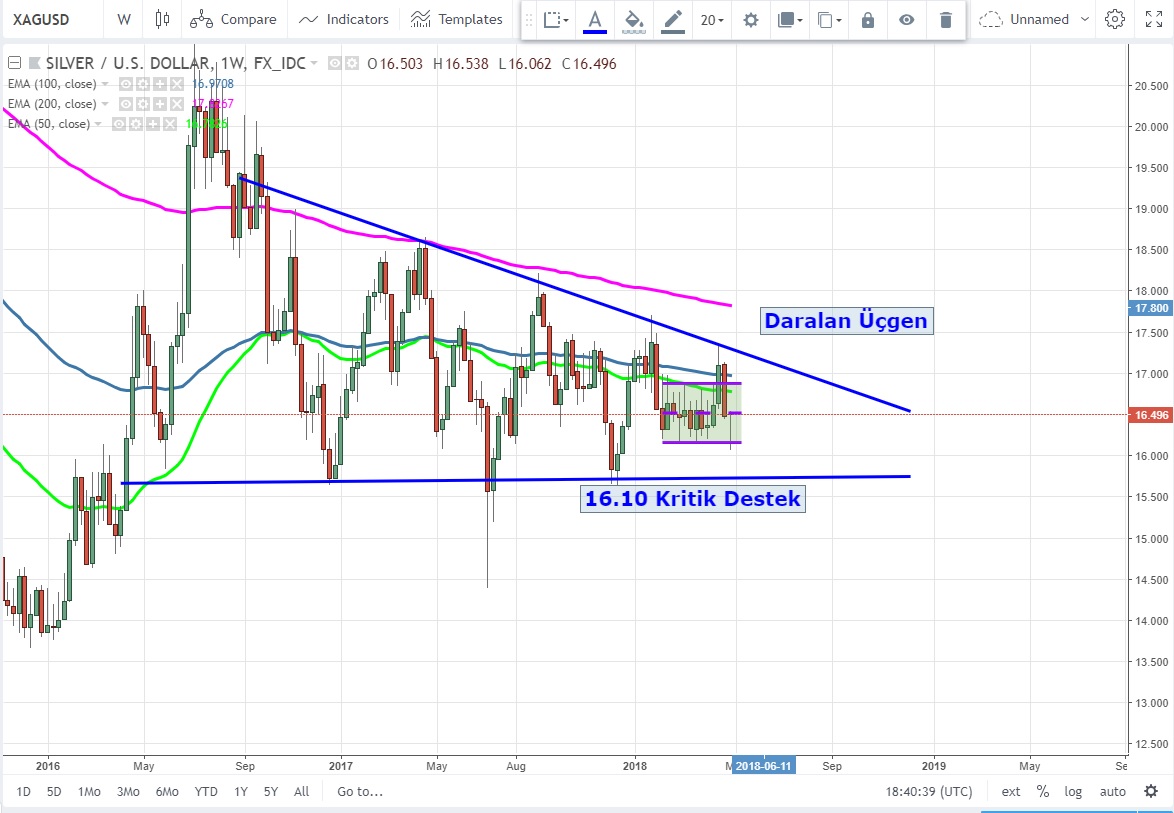Click the XAGUSD symbol input field
The width and height of the screenshot is (1174, 813).
[x=40, y=19]
